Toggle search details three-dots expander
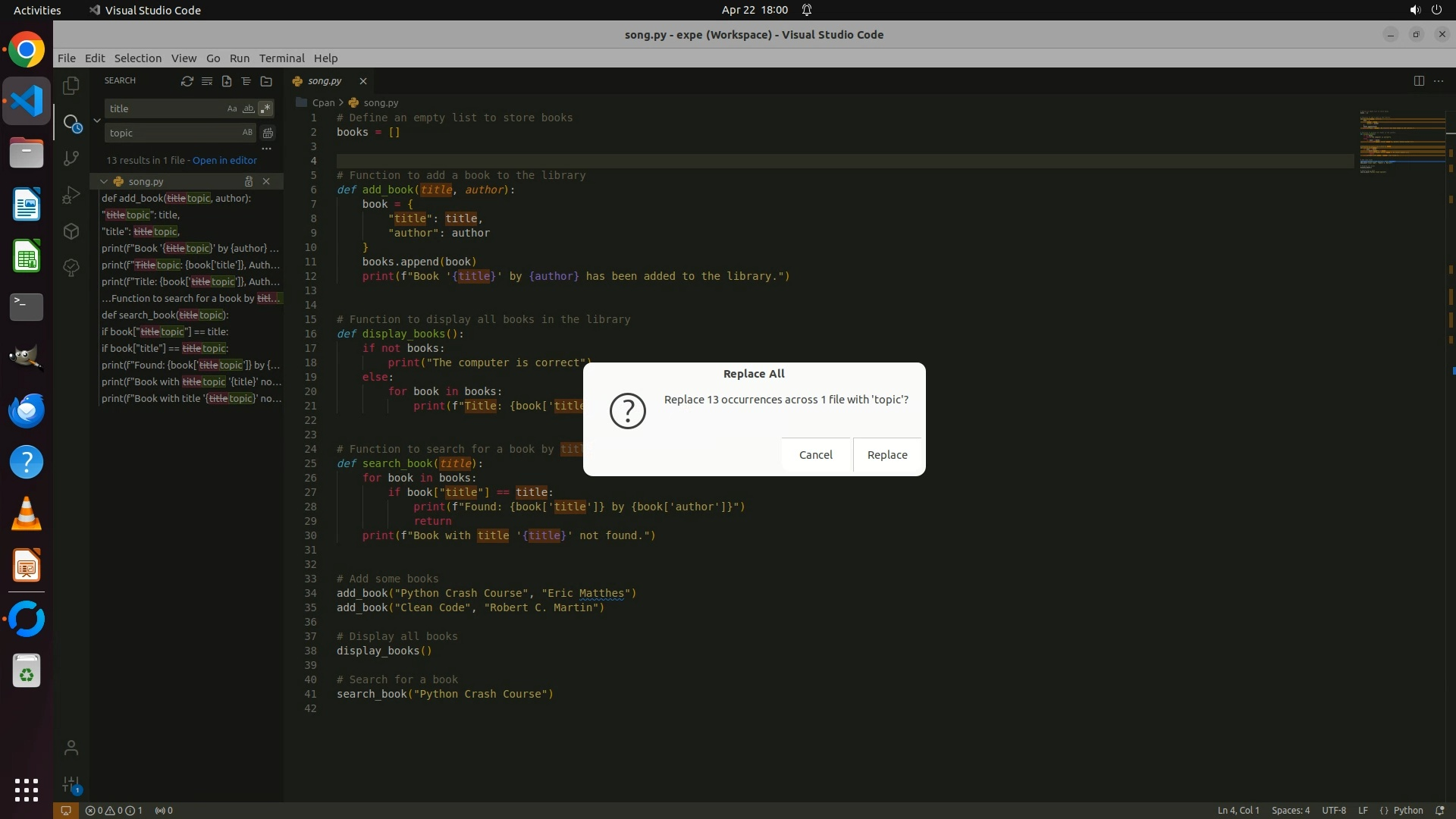1456x819 pixels. 266,149
